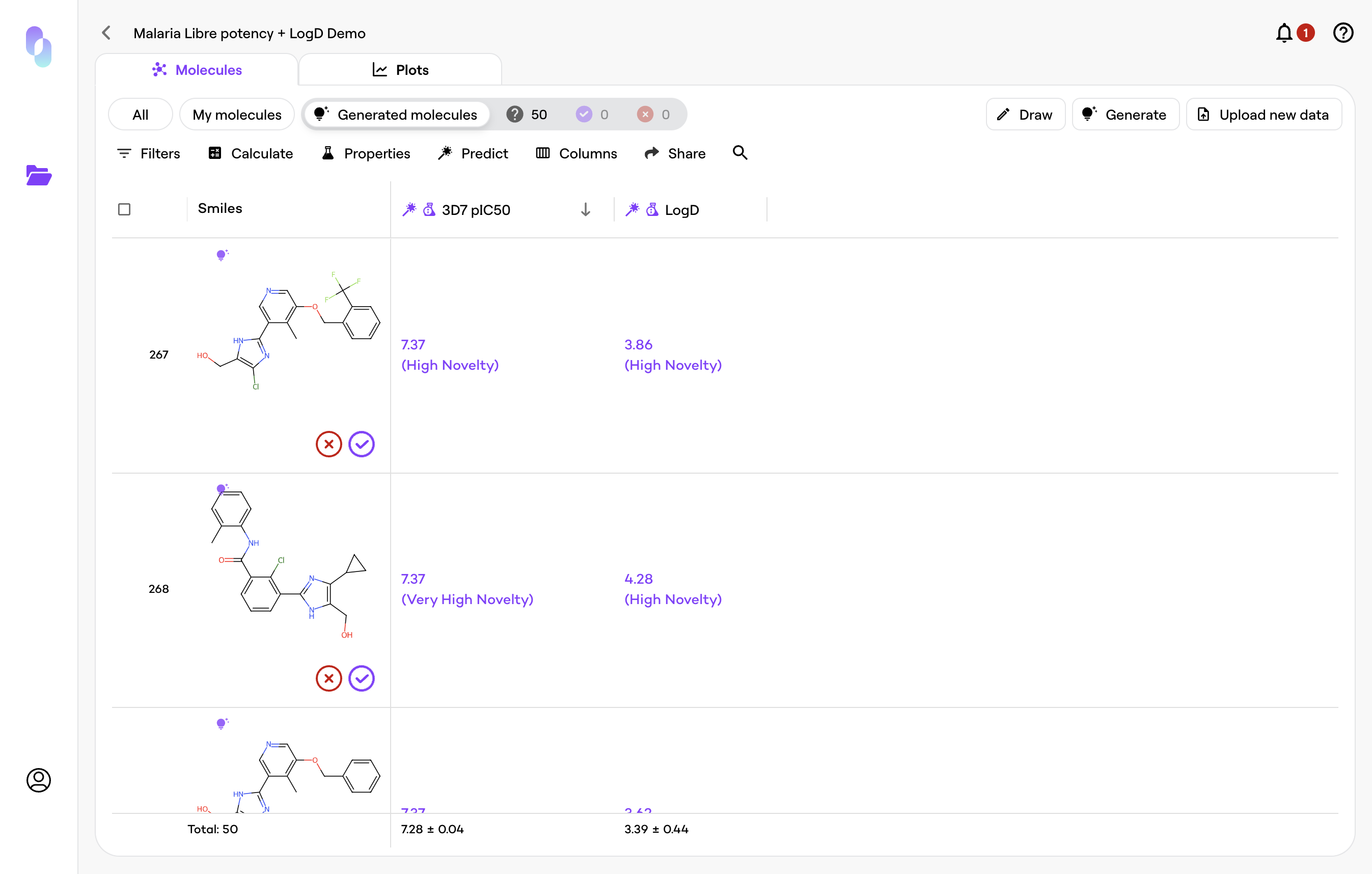1372x874 pixels.
Task: Open the Columns selector
Action: (x=576, y=153)
